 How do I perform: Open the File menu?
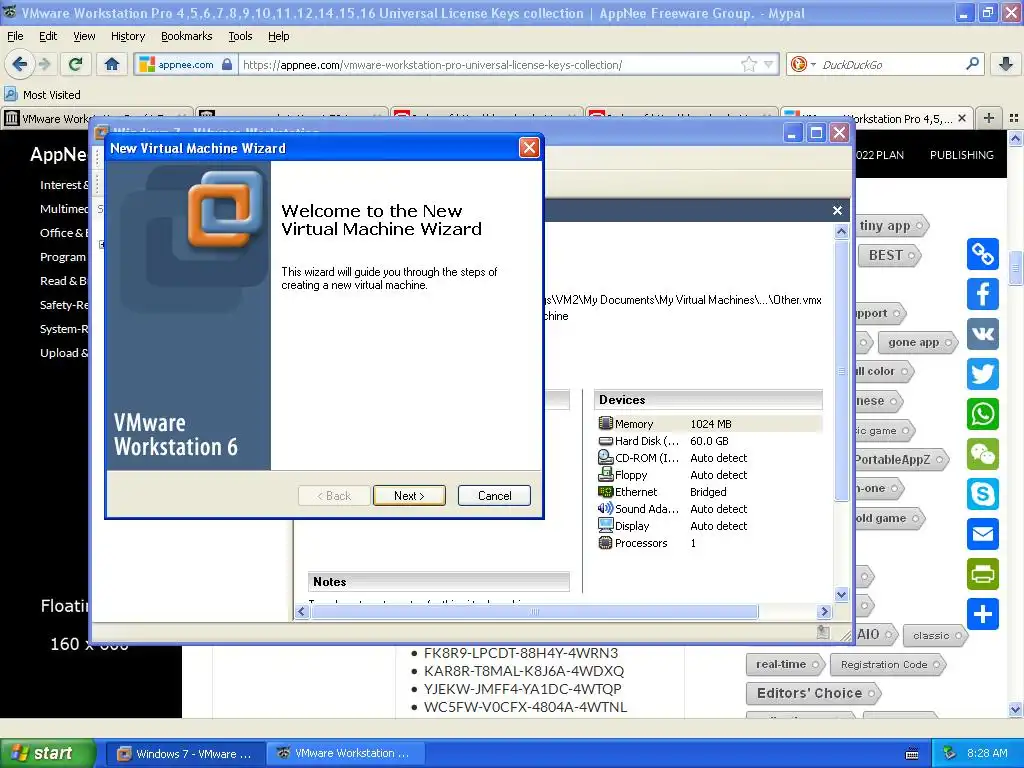click(x=15, y=36)
